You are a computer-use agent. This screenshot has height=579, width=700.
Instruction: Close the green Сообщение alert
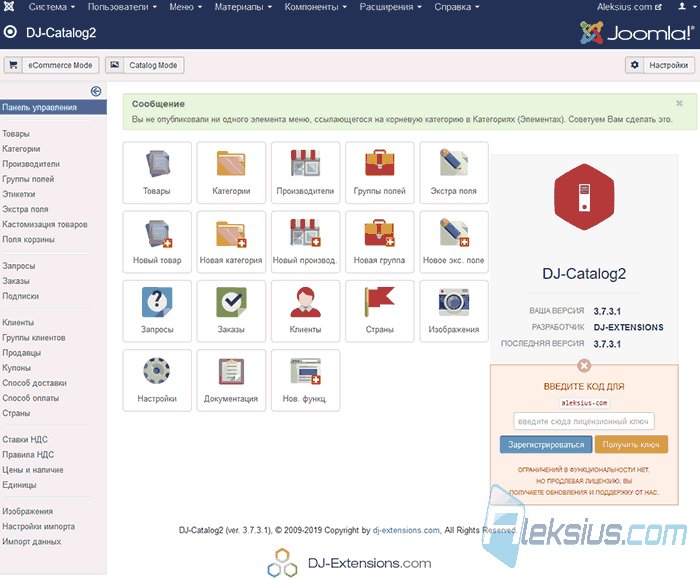679,104
